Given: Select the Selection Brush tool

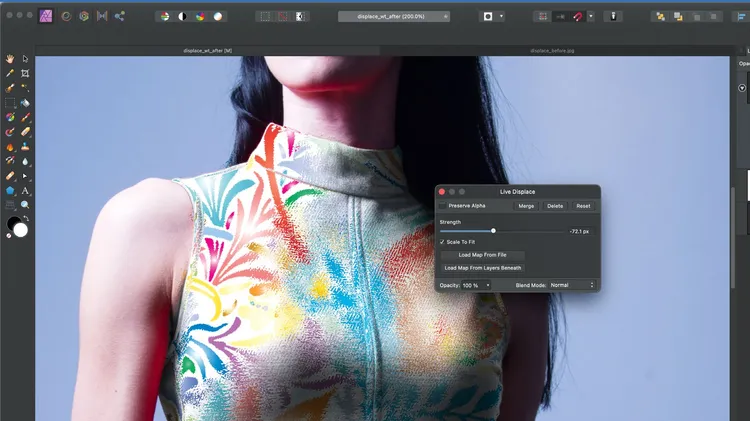Looking at the screenshot, I should 10,88.
